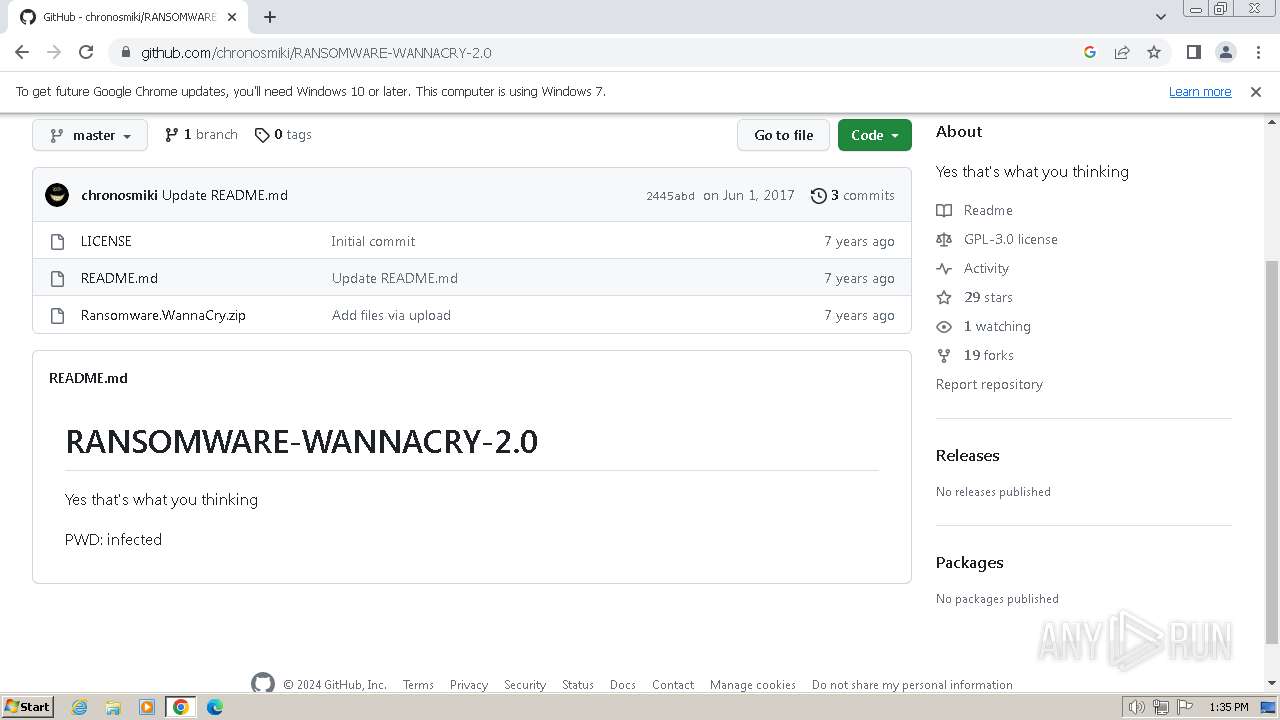Click the Go to file button
Image resolution: width=1280 pixels, height=720 pixels.
(x=784, y=135)
